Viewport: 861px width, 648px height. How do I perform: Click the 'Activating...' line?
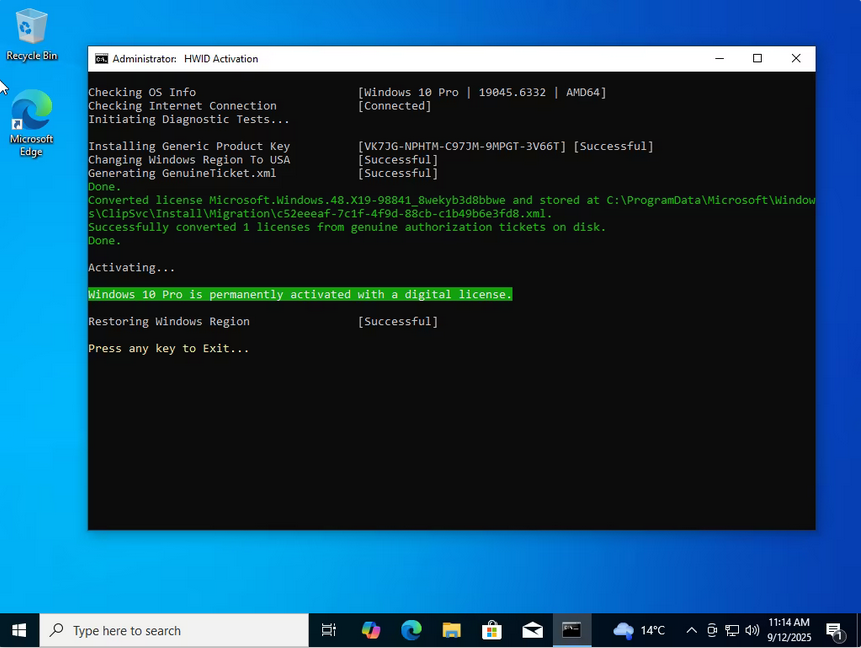pyautogui.click(x=131, y=267)
